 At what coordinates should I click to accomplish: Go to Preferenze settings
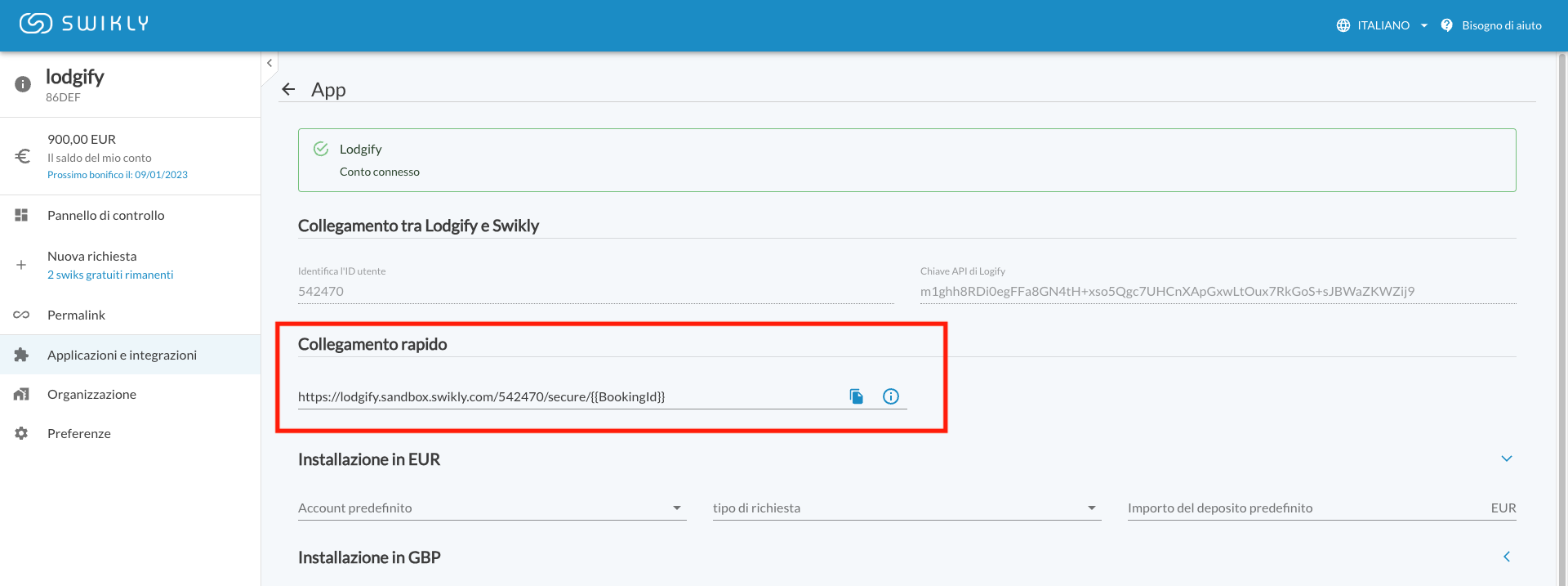[x=78, y=434]
